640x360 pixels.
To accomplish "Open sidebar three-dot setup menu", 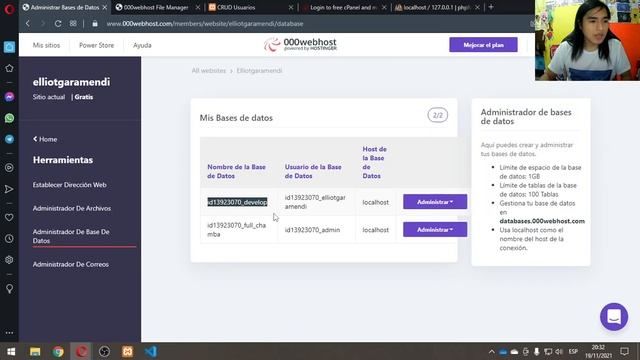I will point(9,333).
